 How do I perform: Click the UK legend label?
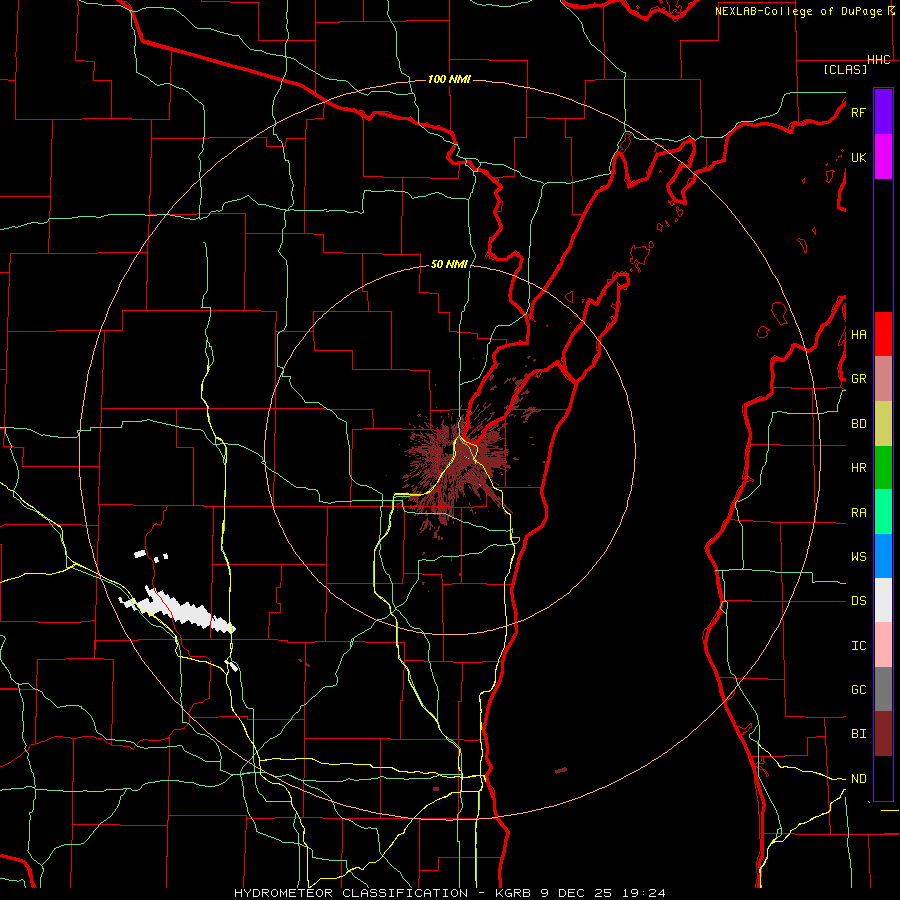858,157
